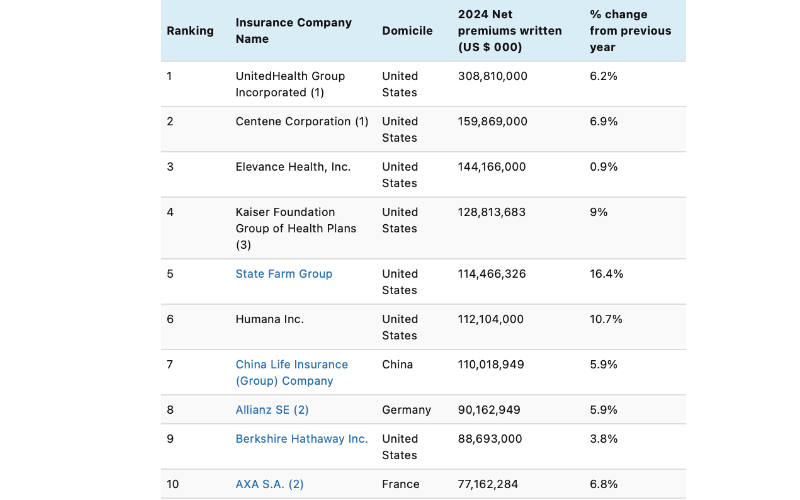The image size is (800, 500).
Task: Select the Centene Corporation (1) name cell
Action: [301, 122]
